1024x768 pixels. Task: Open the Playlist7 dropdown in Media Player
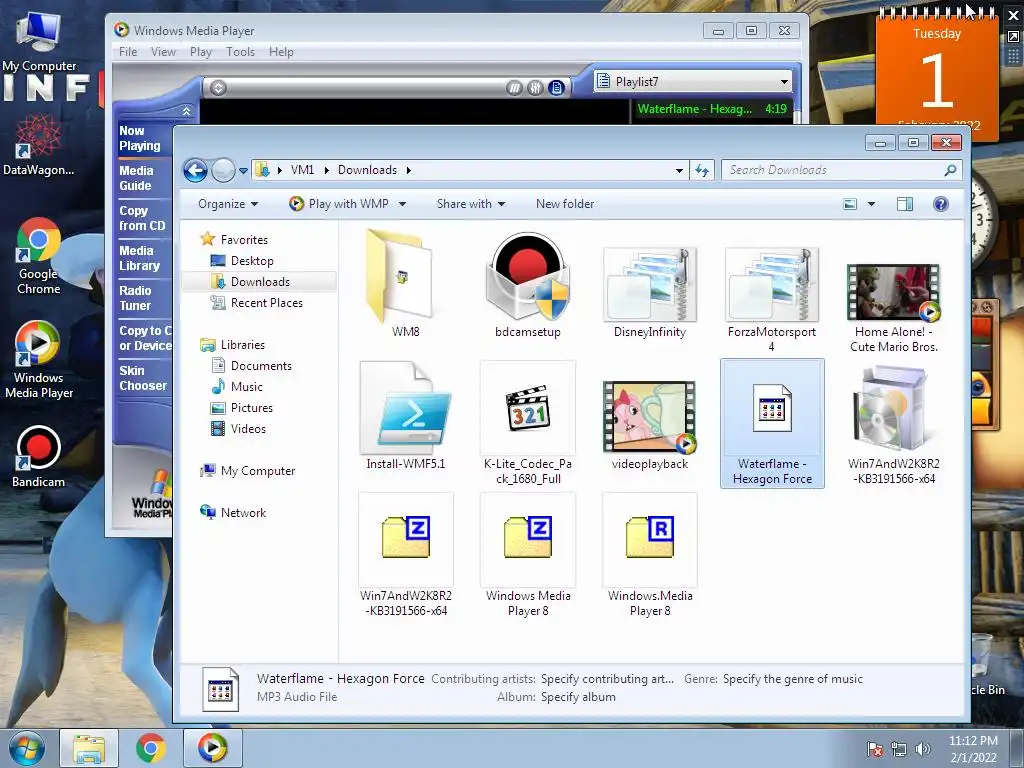(692, 82)
